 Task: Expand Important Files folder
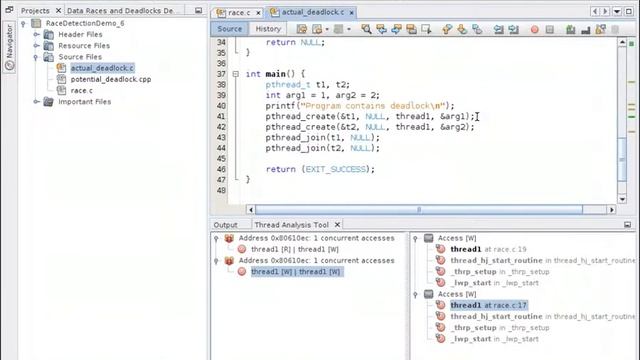point(36,102)
